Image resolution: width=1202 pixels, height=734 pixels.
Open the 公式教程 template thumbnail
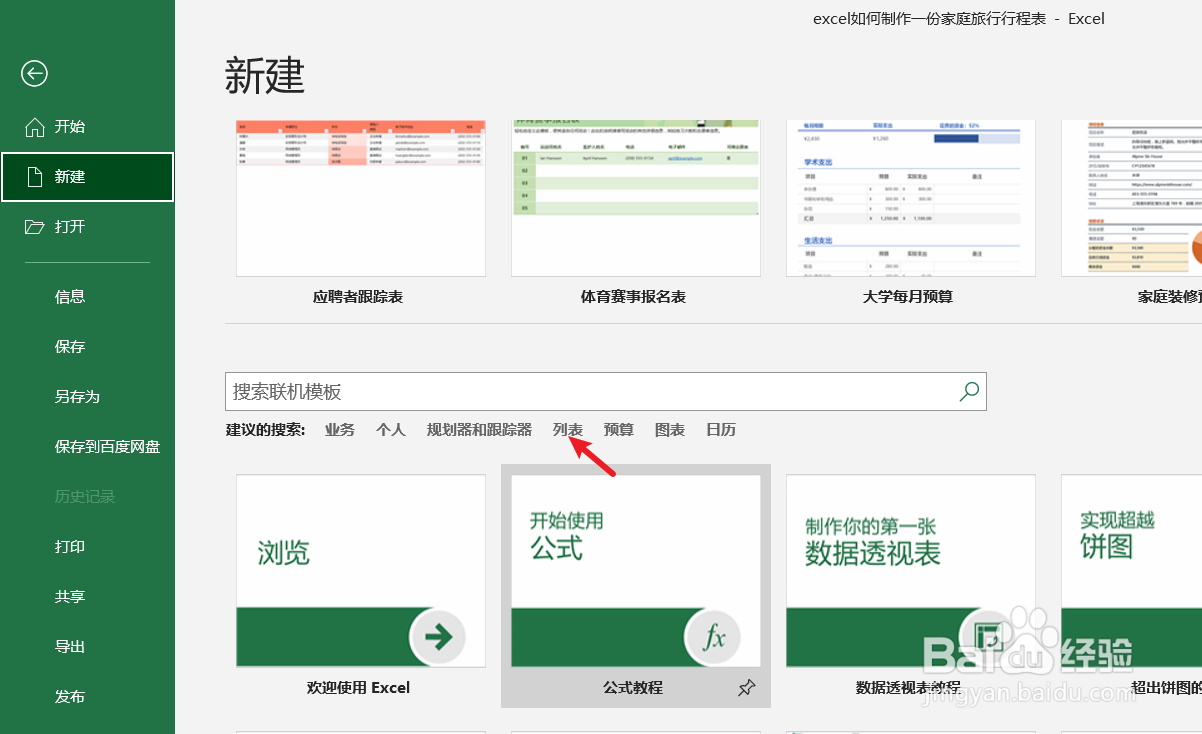[636, 571]
